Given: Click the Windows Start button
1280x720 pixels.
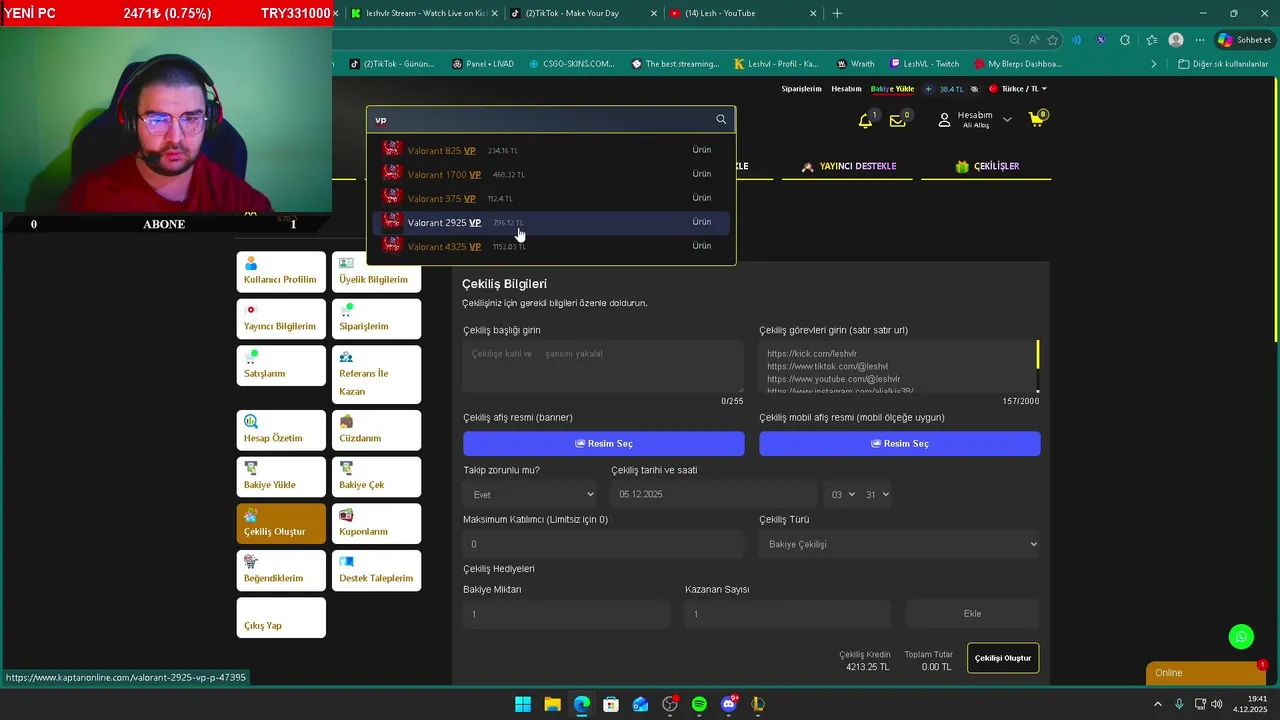Looking at the screenshot, I should click(x=522, y=704).
